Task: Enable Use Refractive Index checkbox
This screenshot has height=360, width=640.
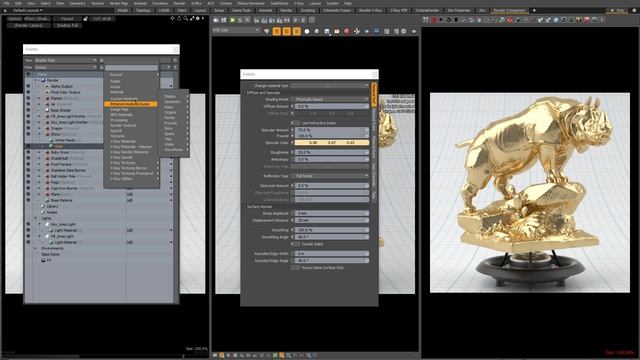Action: pos(298,123)
